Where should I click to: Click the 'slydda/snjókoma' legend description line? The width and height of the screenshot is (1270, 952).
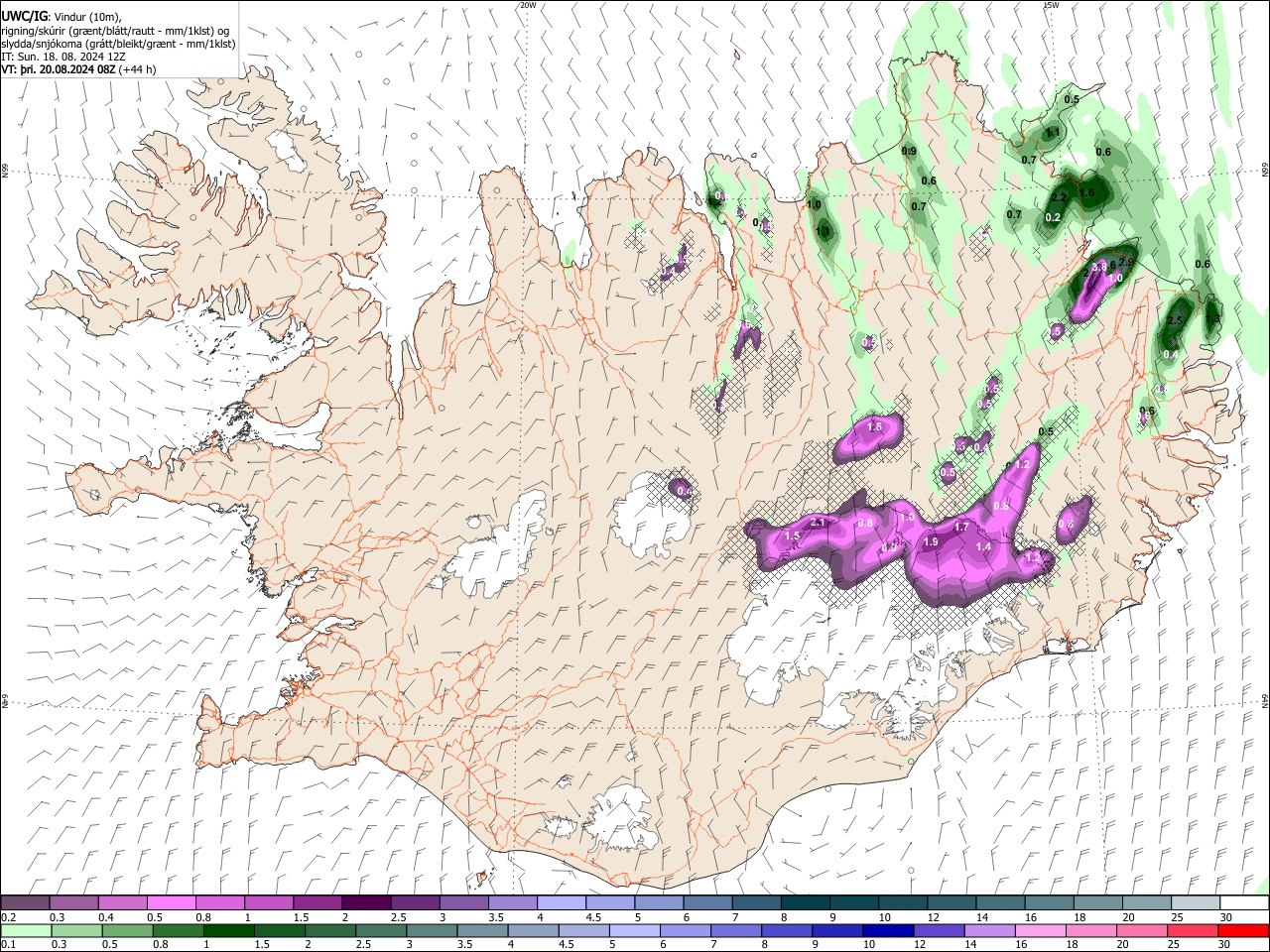[x=118, y=44]
